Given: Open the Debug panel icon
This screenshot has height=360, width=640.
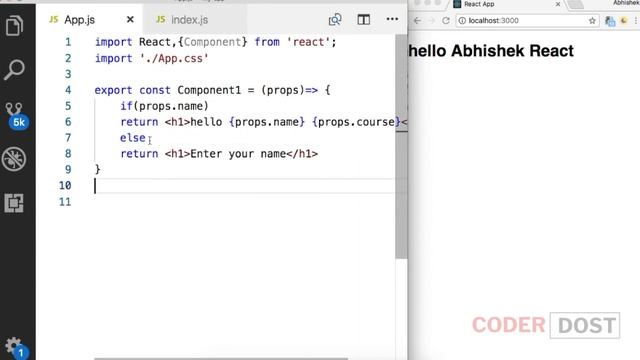Looking at the screenshot, I should [x=14, y=159].
